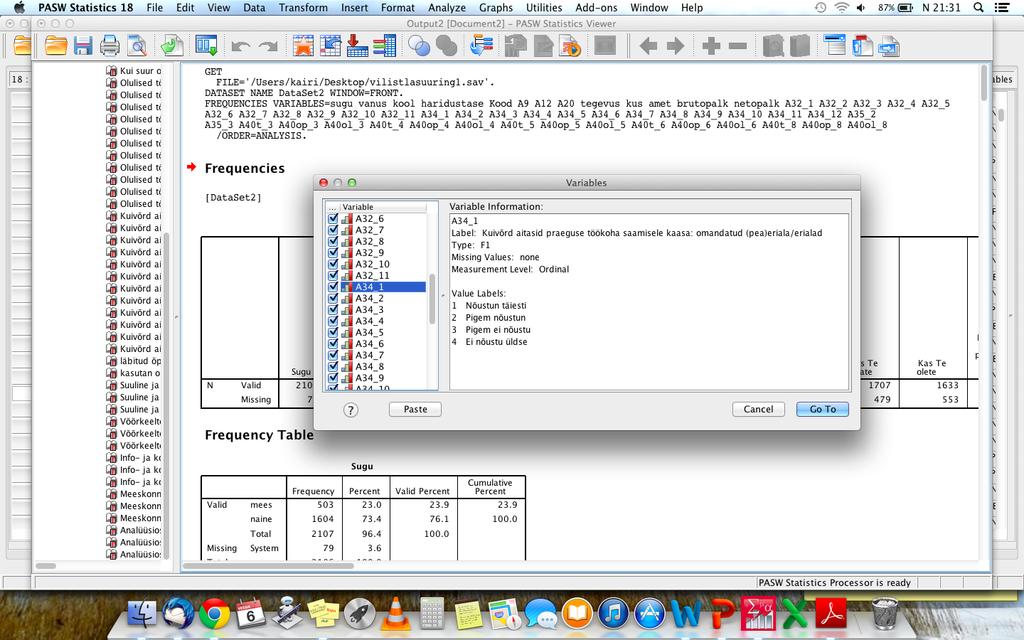
Task: Click Cancel in the Variables dialog
Action: point(758,409)
